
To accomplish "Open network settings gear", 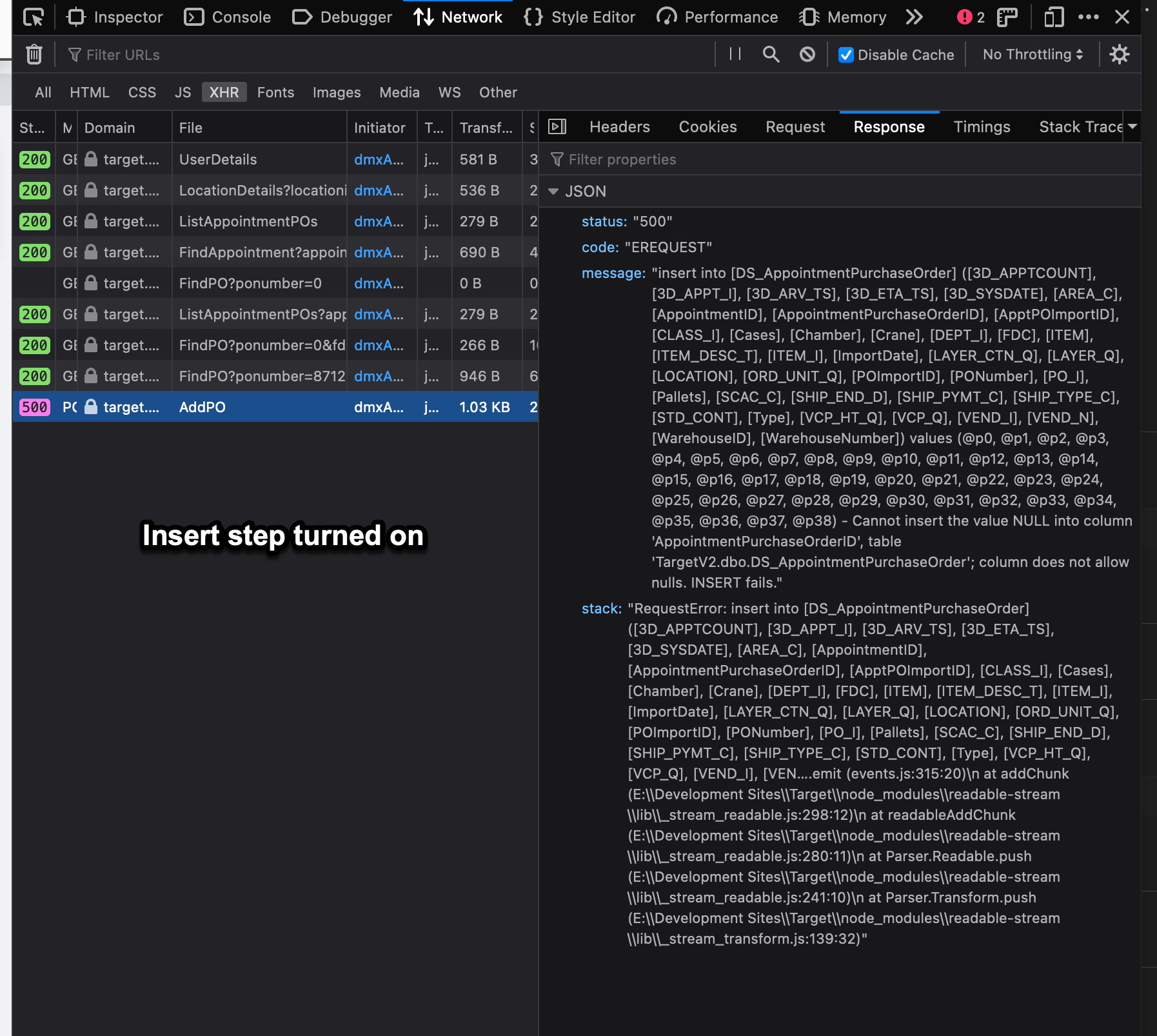I will tap(1120, 54).
